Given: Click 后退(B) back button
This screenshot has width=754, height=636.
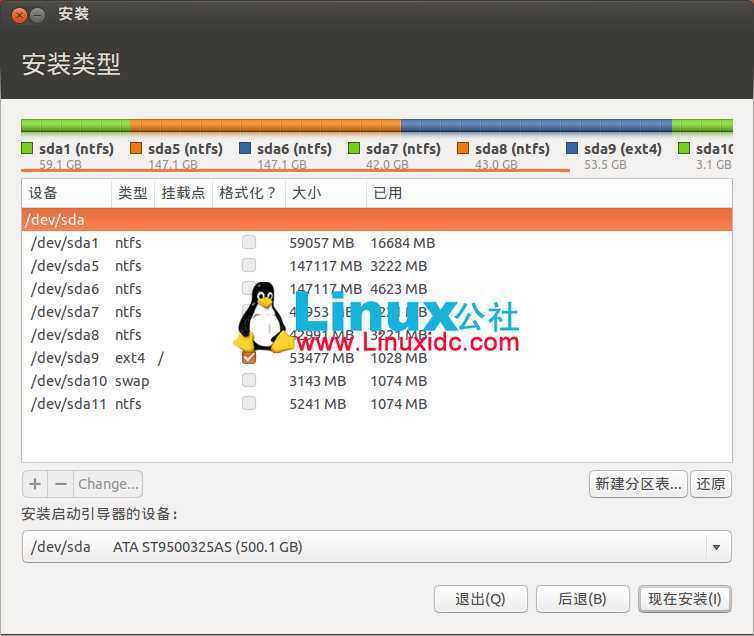Looking at the screenshot, I should click(x=582, y=599).
